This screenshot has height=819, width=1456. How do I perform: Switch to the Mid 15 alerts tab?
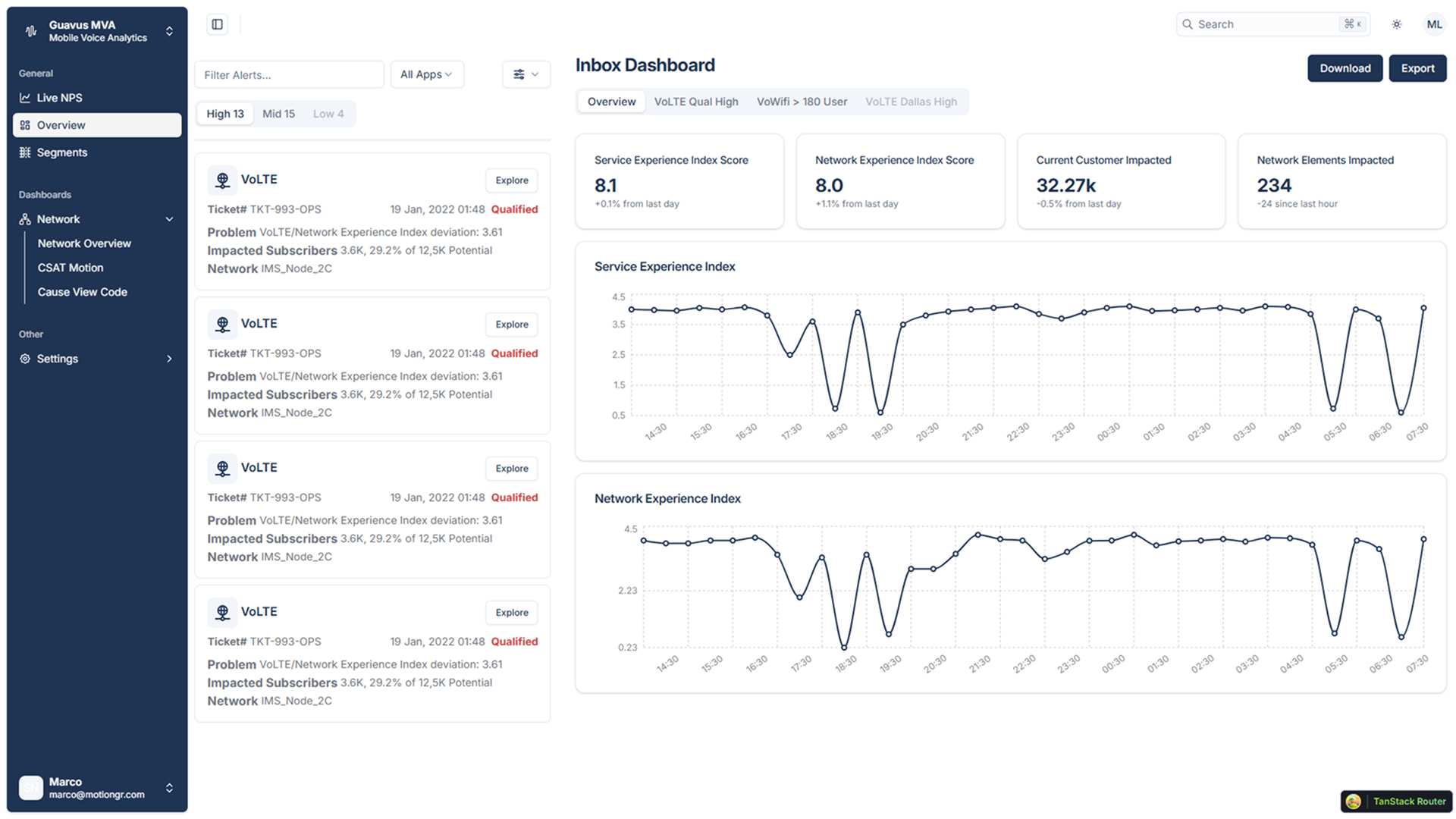coord(278,114)
